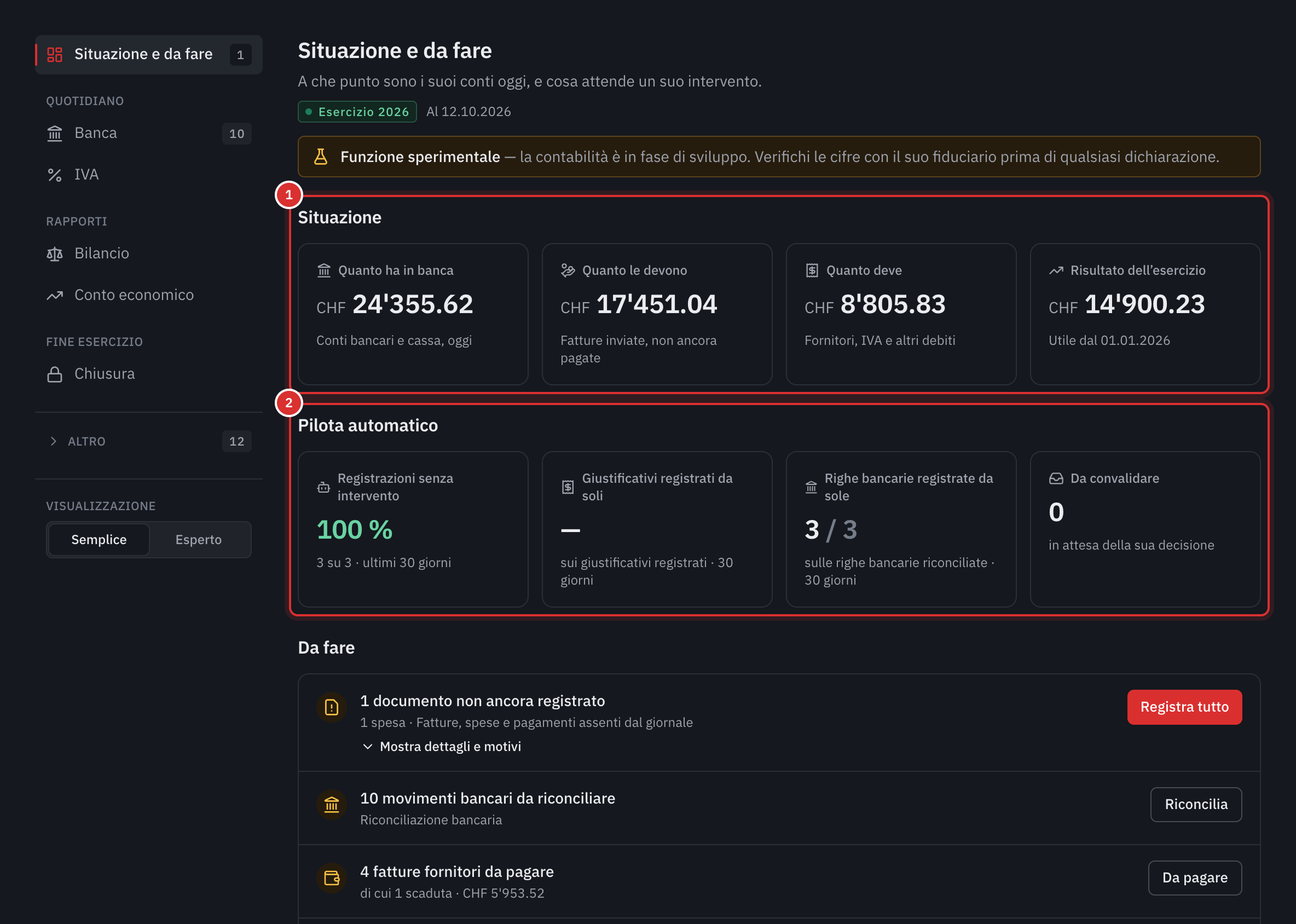This screenshot has width=1296, height=924.
Task: Click amount 8'805.83 owed
Action: pyautogui.click(x=893, y=304)
